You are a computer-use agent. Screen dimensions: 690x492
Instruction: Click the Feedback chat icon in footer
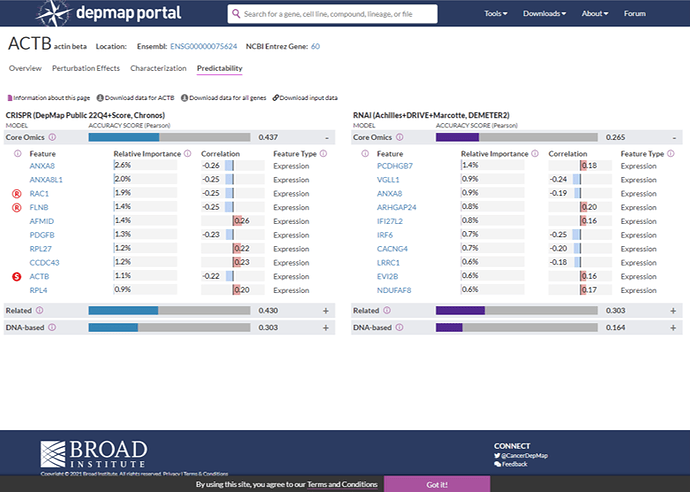point(497,464)
